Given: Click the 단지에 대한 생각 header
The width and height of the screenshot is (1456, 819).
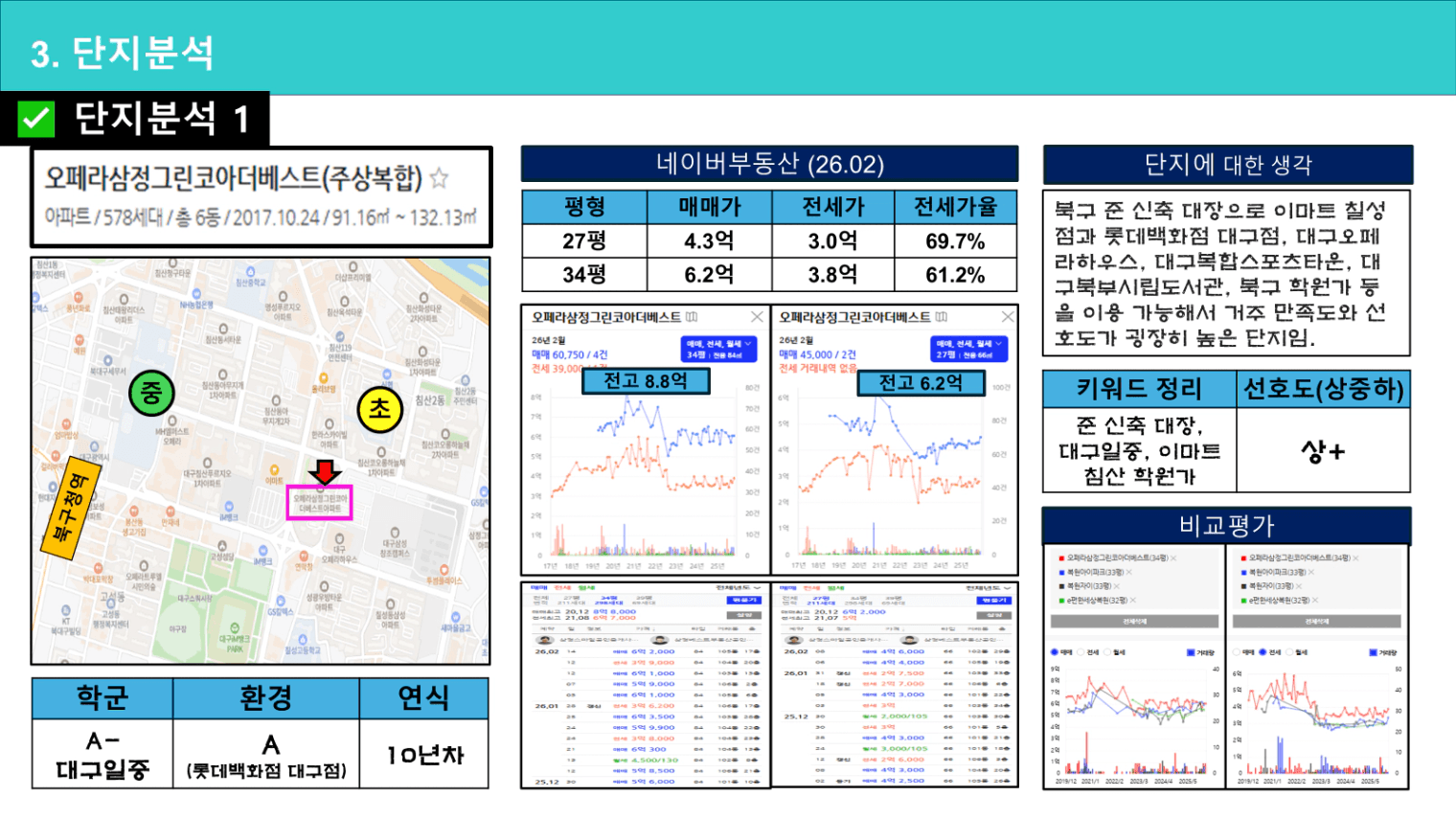Looking at the screenshot, I should coord(1228,165).
